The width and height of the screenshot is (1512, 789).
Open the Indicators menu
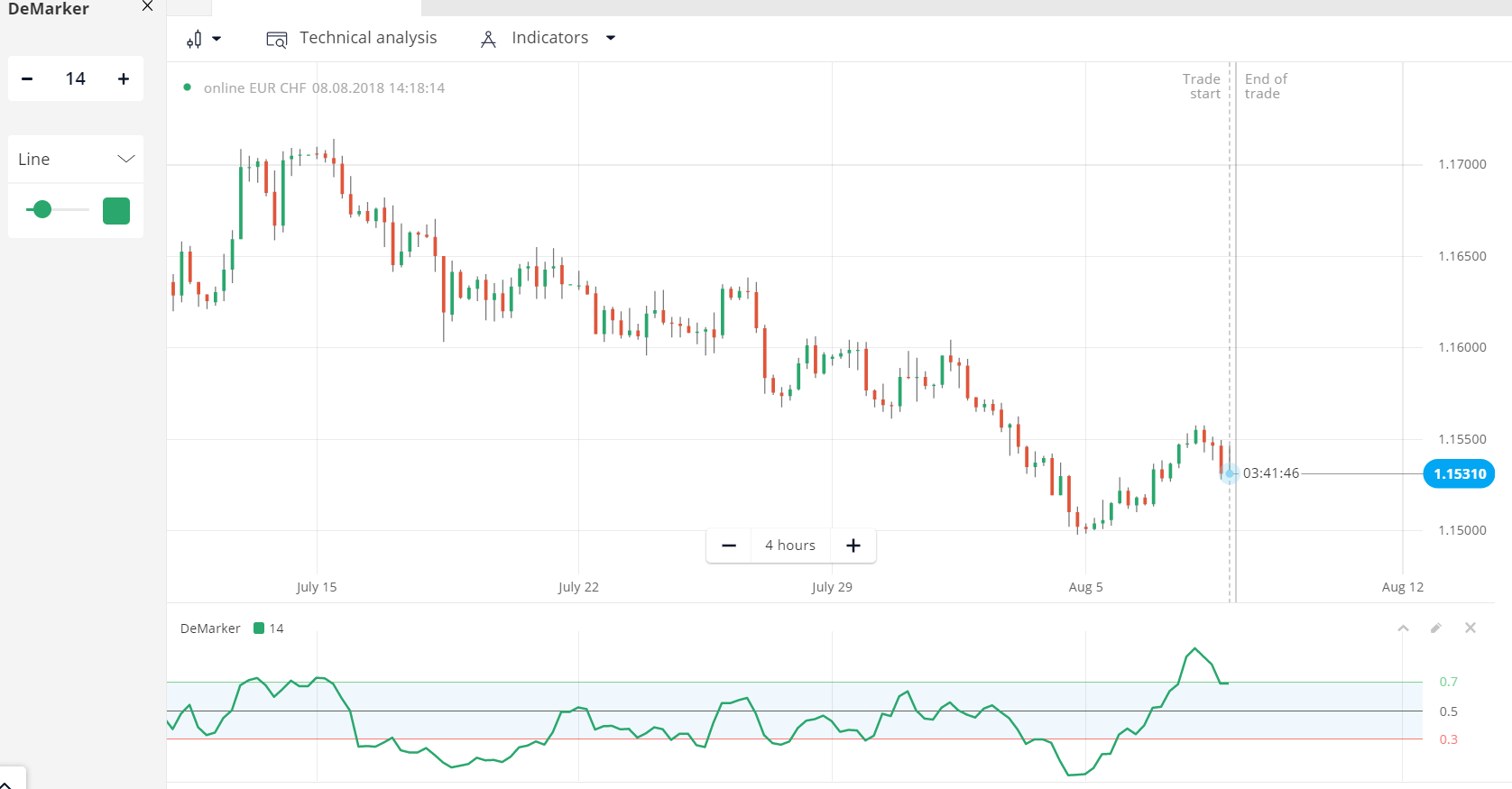[x=549, y=38]
